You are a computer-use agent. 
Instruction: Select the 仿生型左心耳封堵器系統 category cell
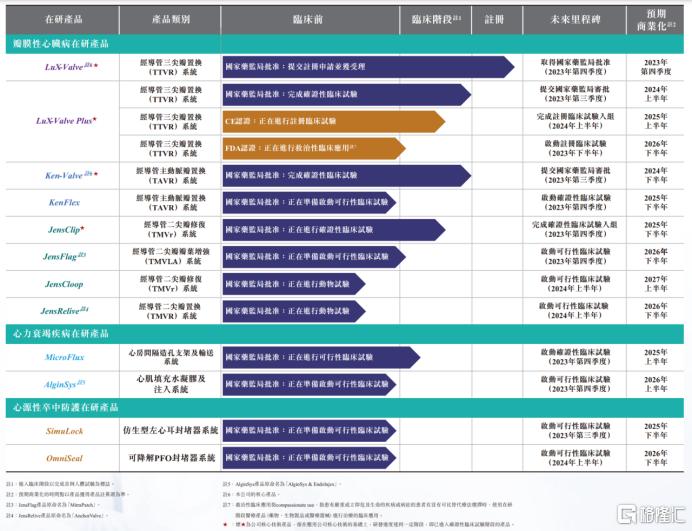(170, 431)
